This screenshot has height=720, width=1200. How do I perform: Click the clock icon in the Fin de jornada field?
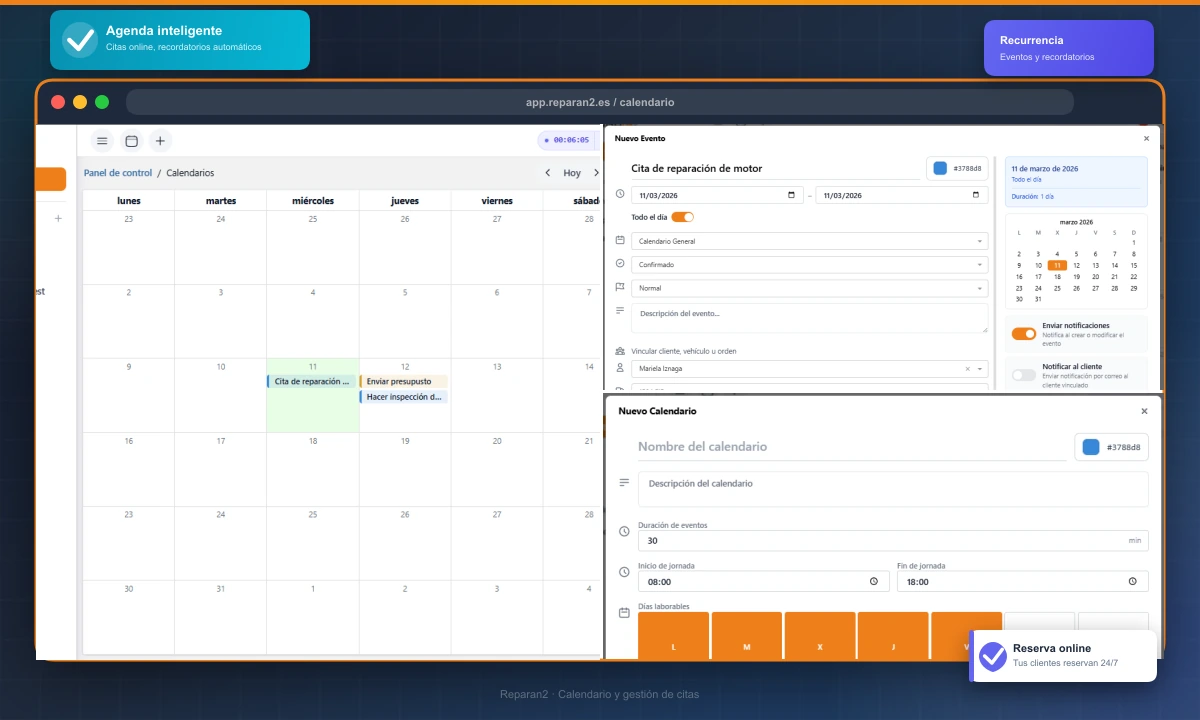[1132, 582]
